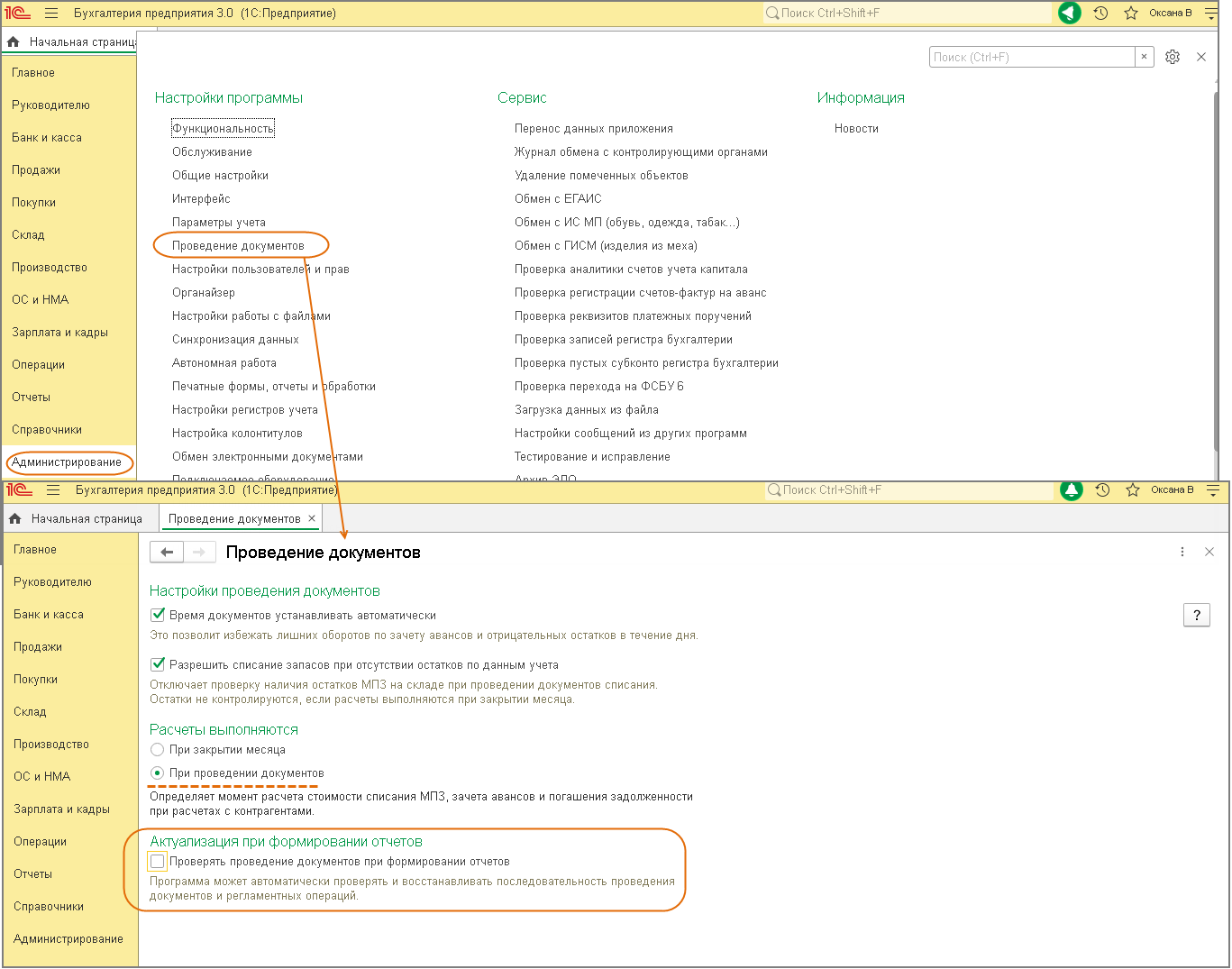Switch to Начальная страница tab in lower window
The image size is (1232, 969).
pyautogui.click(x=87, y=519)
